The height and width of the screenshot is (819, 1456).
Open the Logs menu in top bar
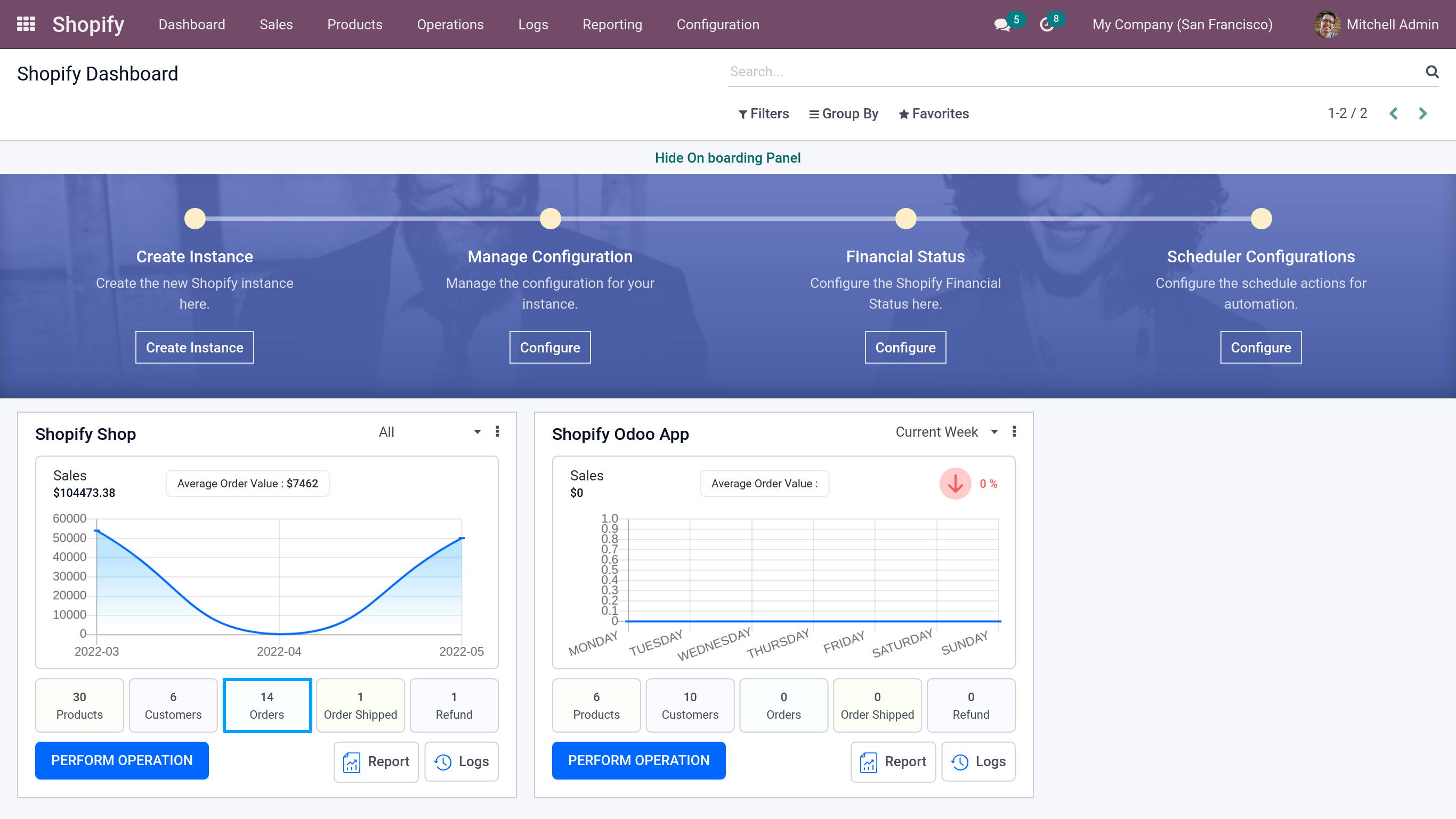point(533,25)
